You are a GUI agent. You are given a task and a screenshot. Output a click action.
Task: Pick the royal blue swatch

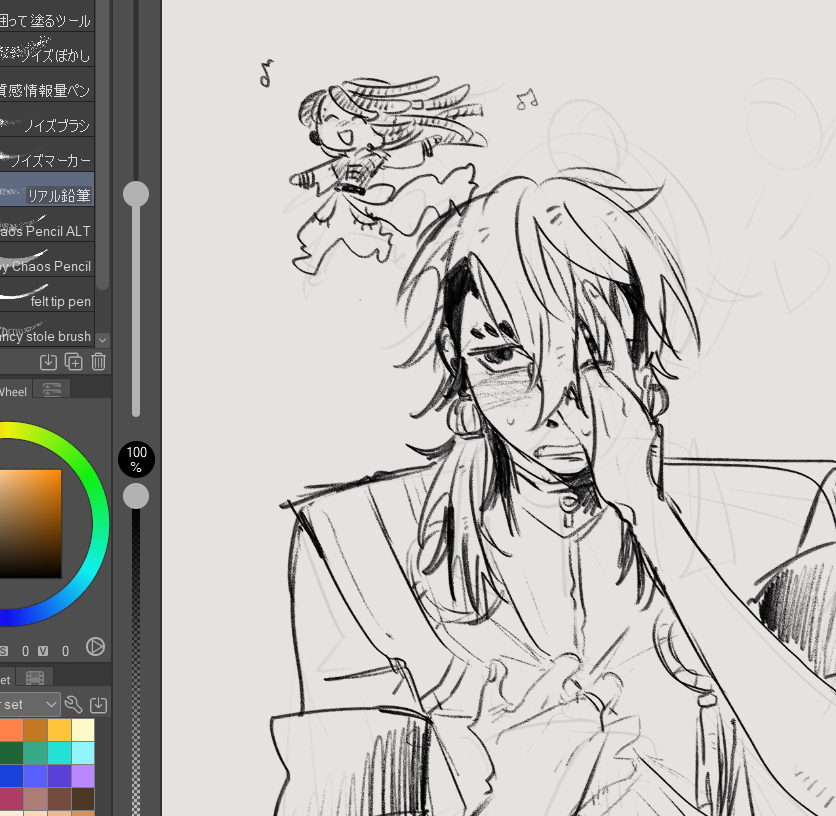[x=11, y=776]
